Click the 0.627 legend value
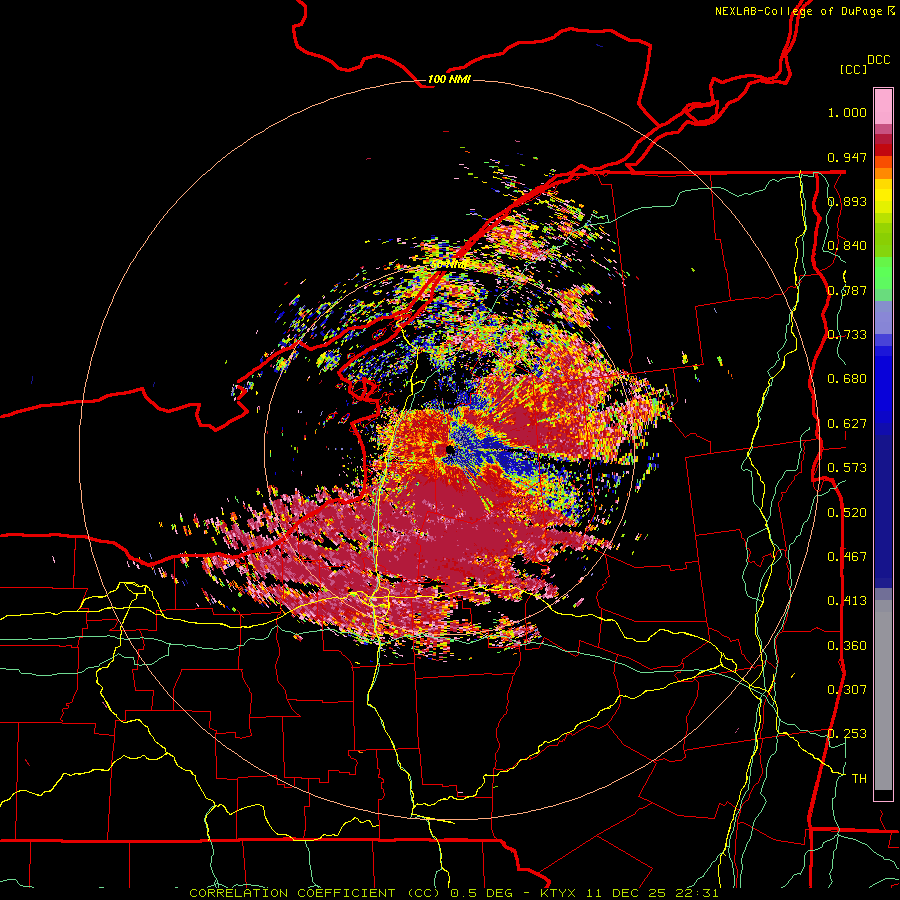The width and height of the screenshot is (900, 900). [x=847, y=424]
